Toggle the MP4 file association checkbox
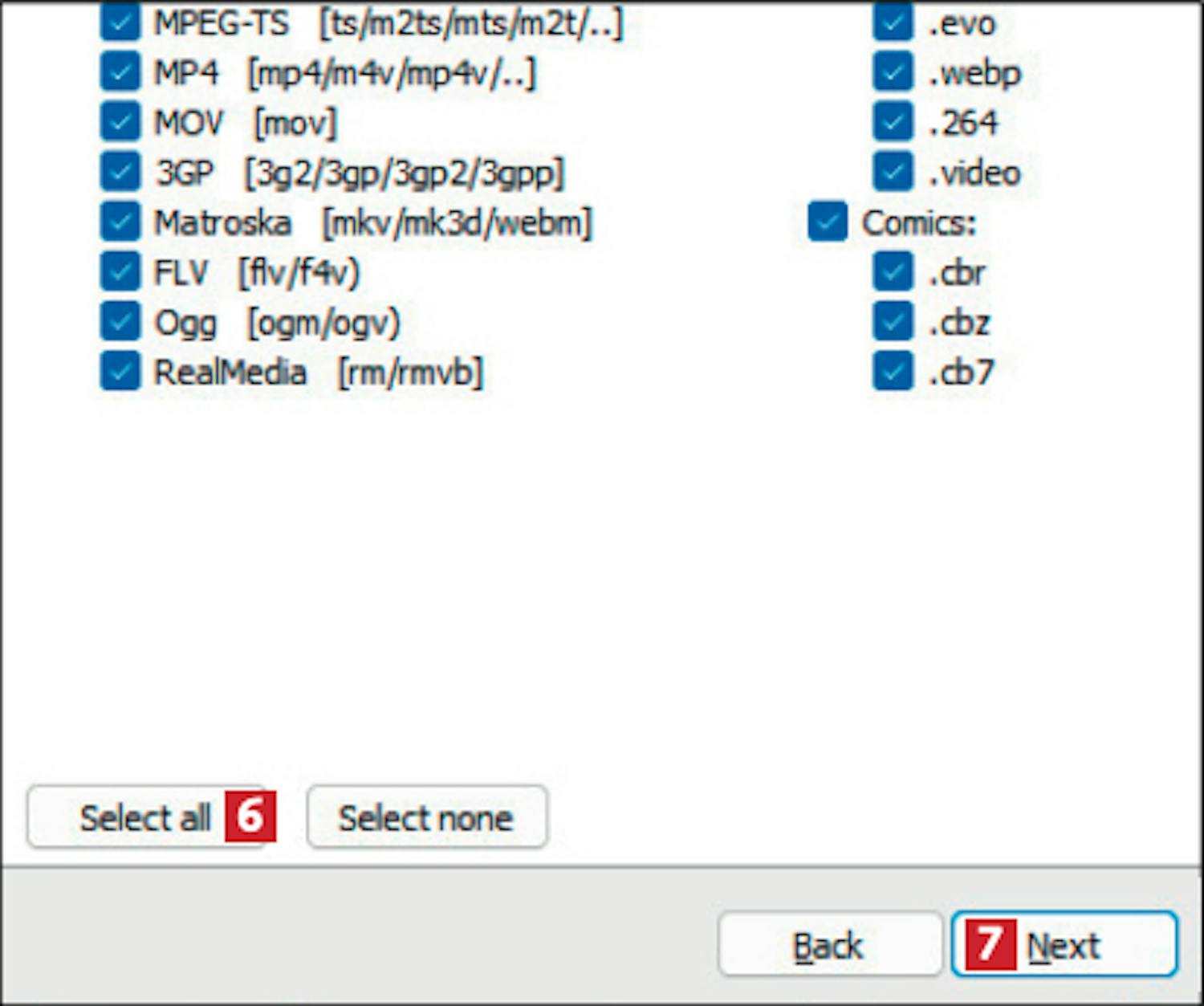The height and width of the screenshot is (1006, 1204). [x=120, y=72]
